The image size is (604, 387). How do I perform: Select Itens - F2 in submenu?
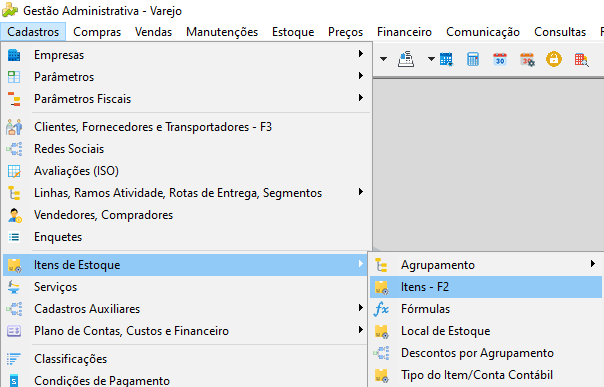[486, 287]
